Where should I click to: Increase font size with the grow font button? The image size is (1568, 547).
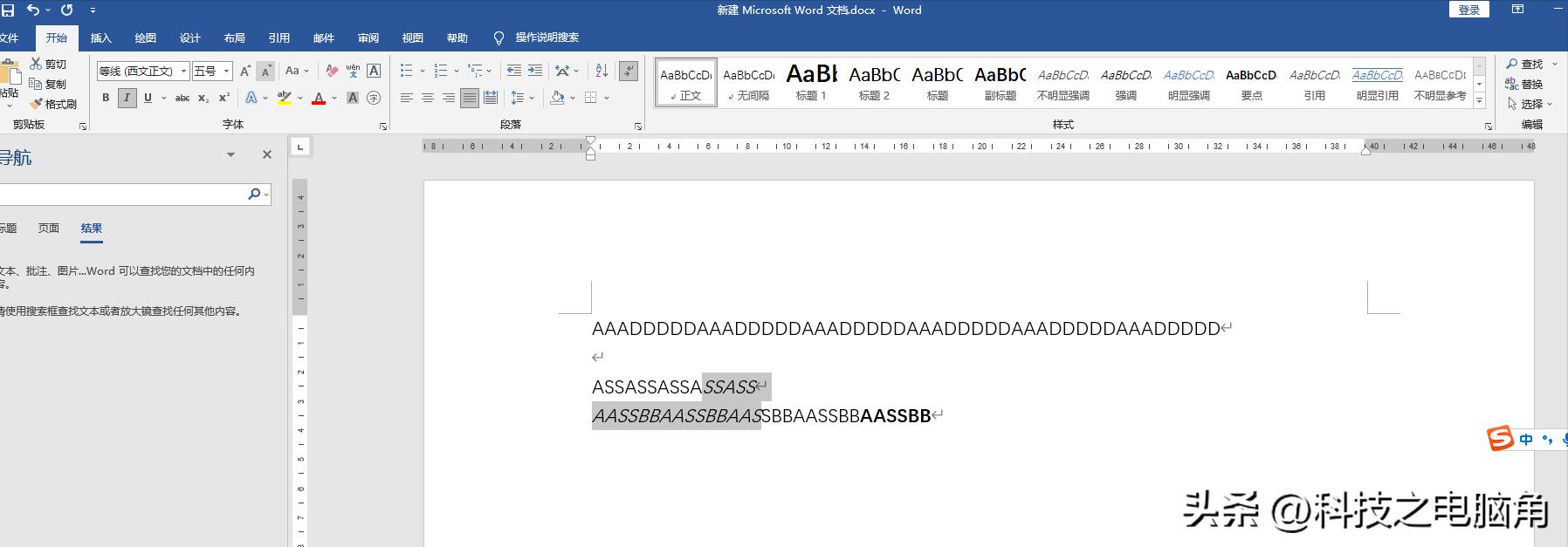245,71
